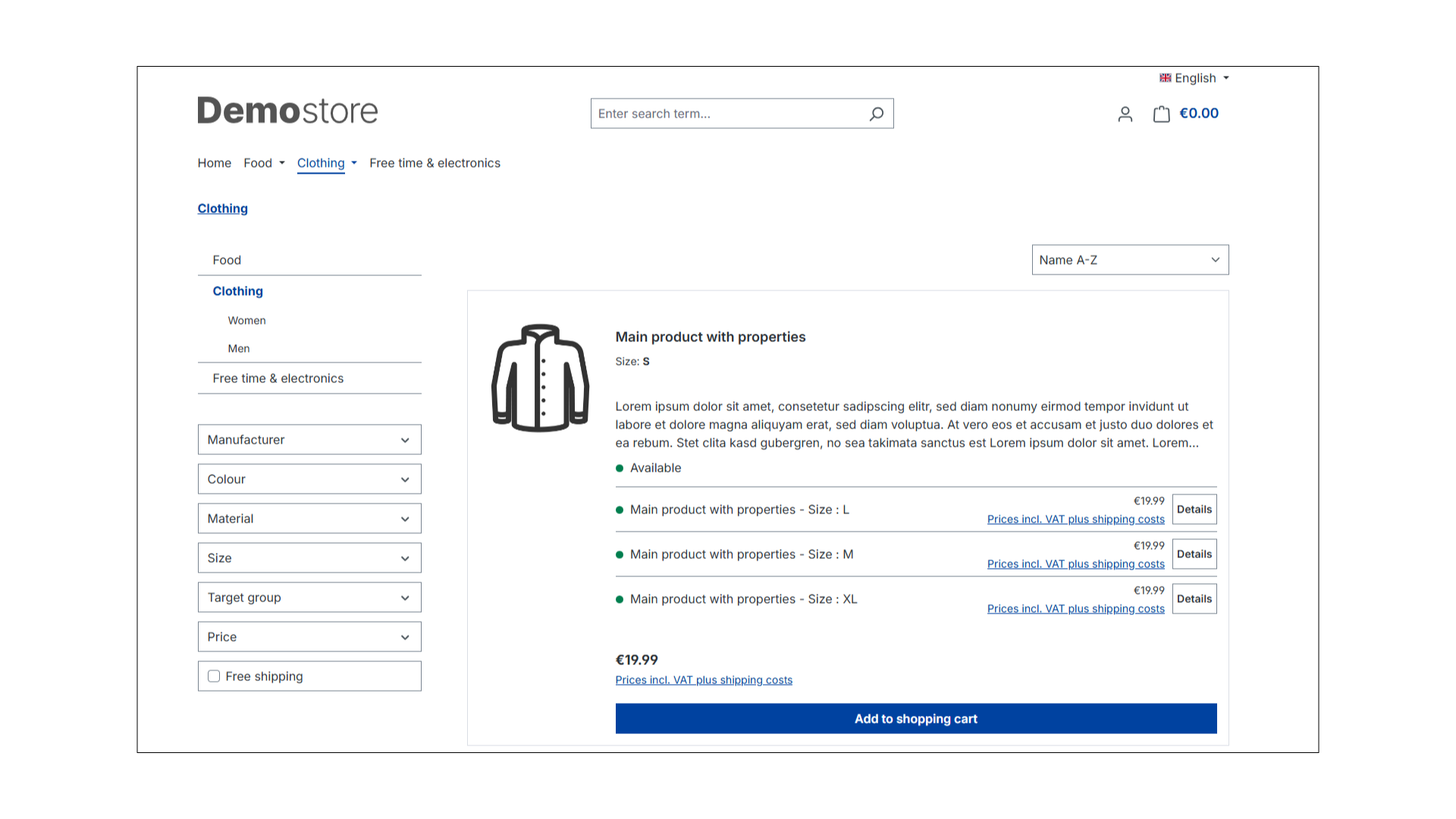This screenshot has height=819, width=1456.
Task: Click the €0.00 cart total
Action: (x=1199, y=114)
